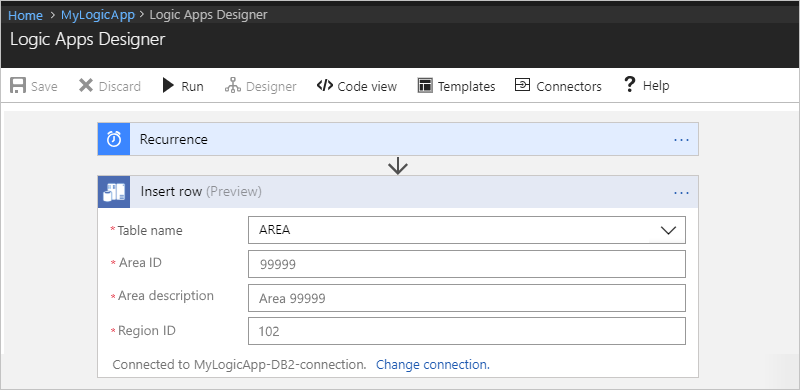Image resolution: width=800 pixels, height=390 pixels.
Task: Click the Run play triangle icon
Action: 168,85
